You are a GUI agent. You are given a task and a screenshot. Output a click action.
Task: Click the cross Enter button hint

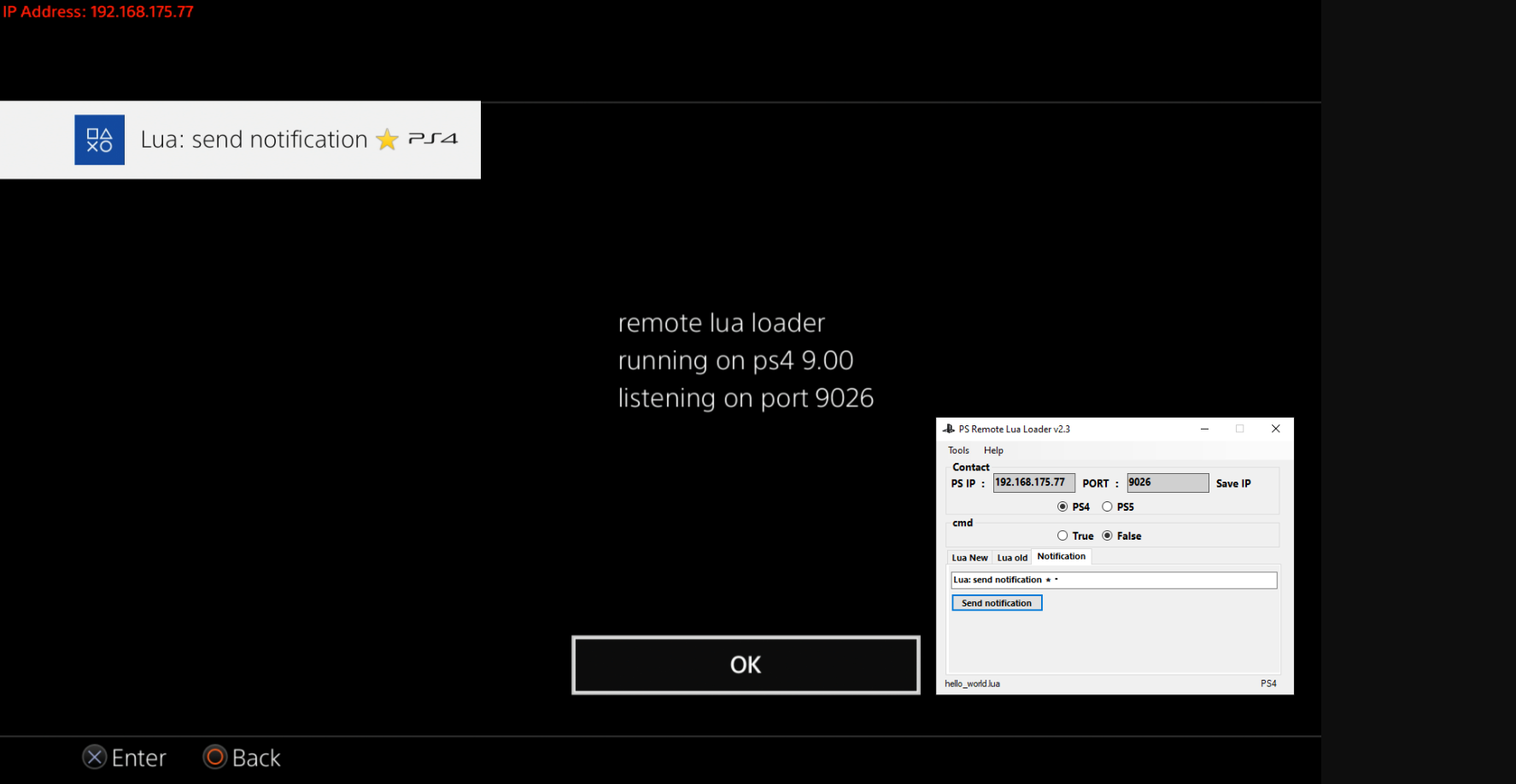(x=125, y=758)
